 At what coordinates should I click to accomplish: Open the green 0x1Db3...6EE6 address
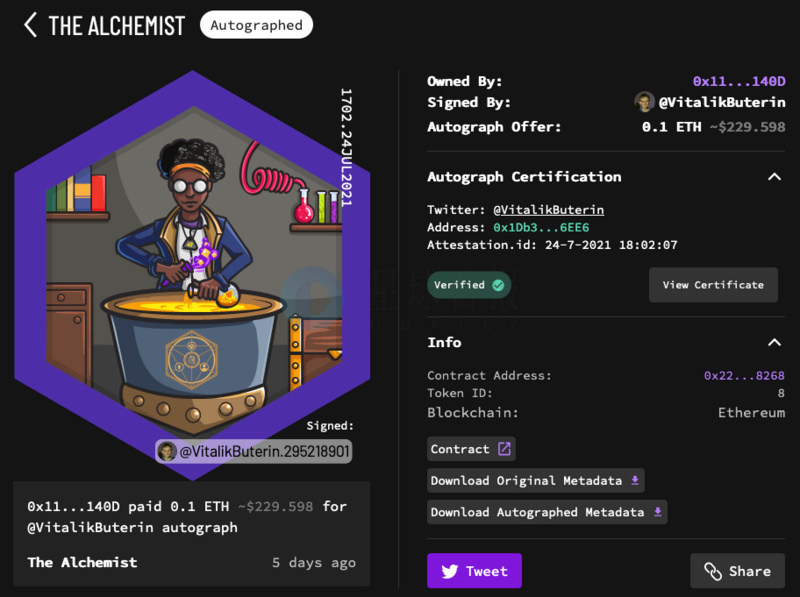[541, 228]
